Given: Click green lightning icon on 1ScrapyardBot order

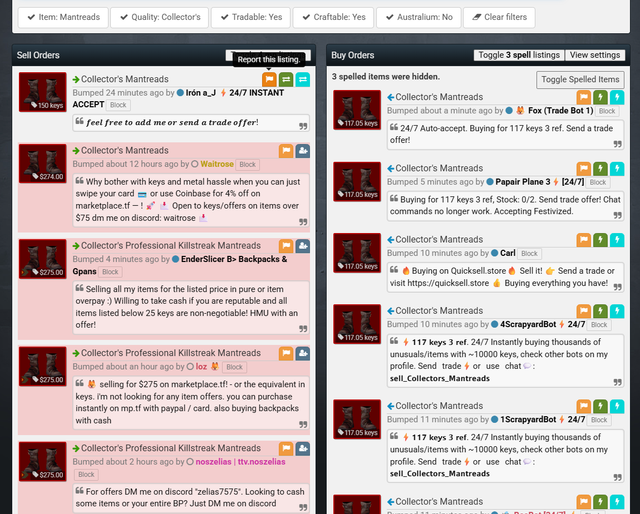Looking at the screenshot, I should [x=600, y=406].
